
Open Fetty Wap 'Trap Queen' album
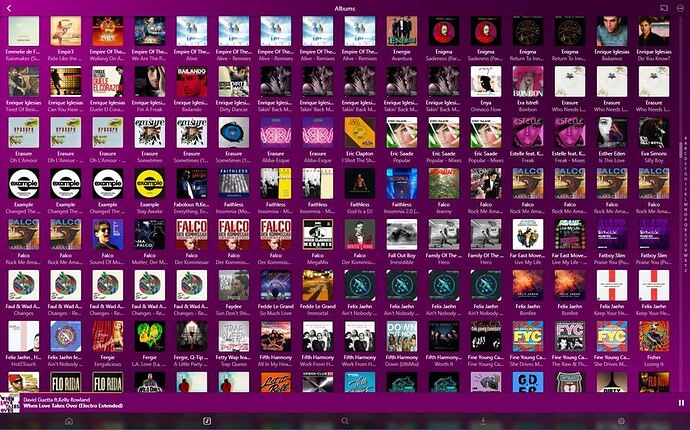tap(234, 336)
